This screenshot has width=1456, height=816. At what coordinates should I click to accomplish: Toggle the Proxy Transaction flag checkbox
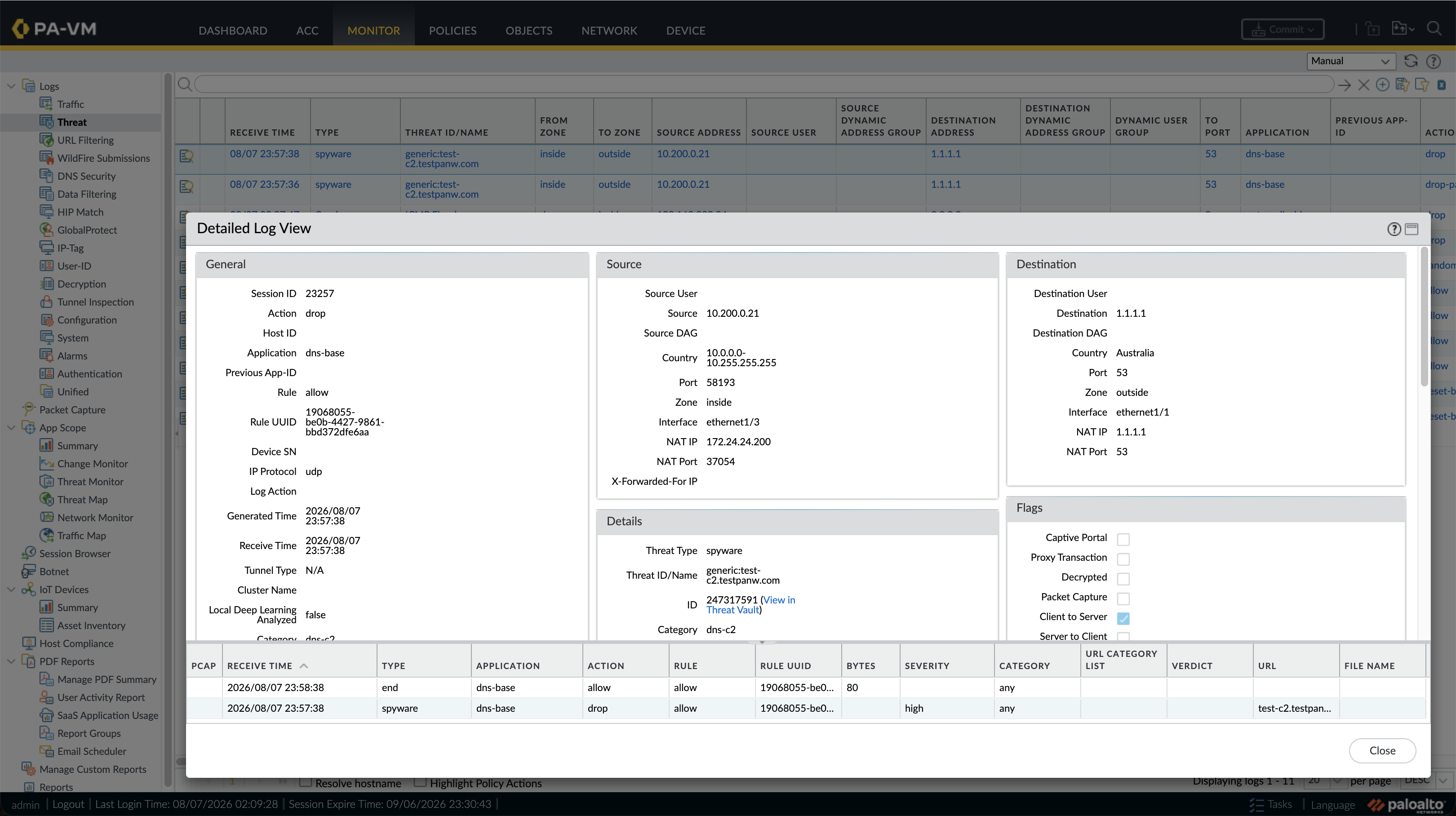(1123, 559)
